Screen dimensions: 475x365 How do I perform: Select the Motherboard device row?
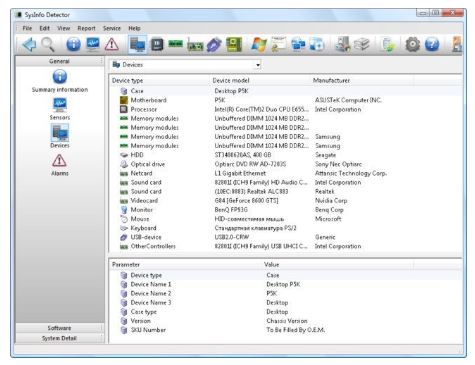click(285, 100)
